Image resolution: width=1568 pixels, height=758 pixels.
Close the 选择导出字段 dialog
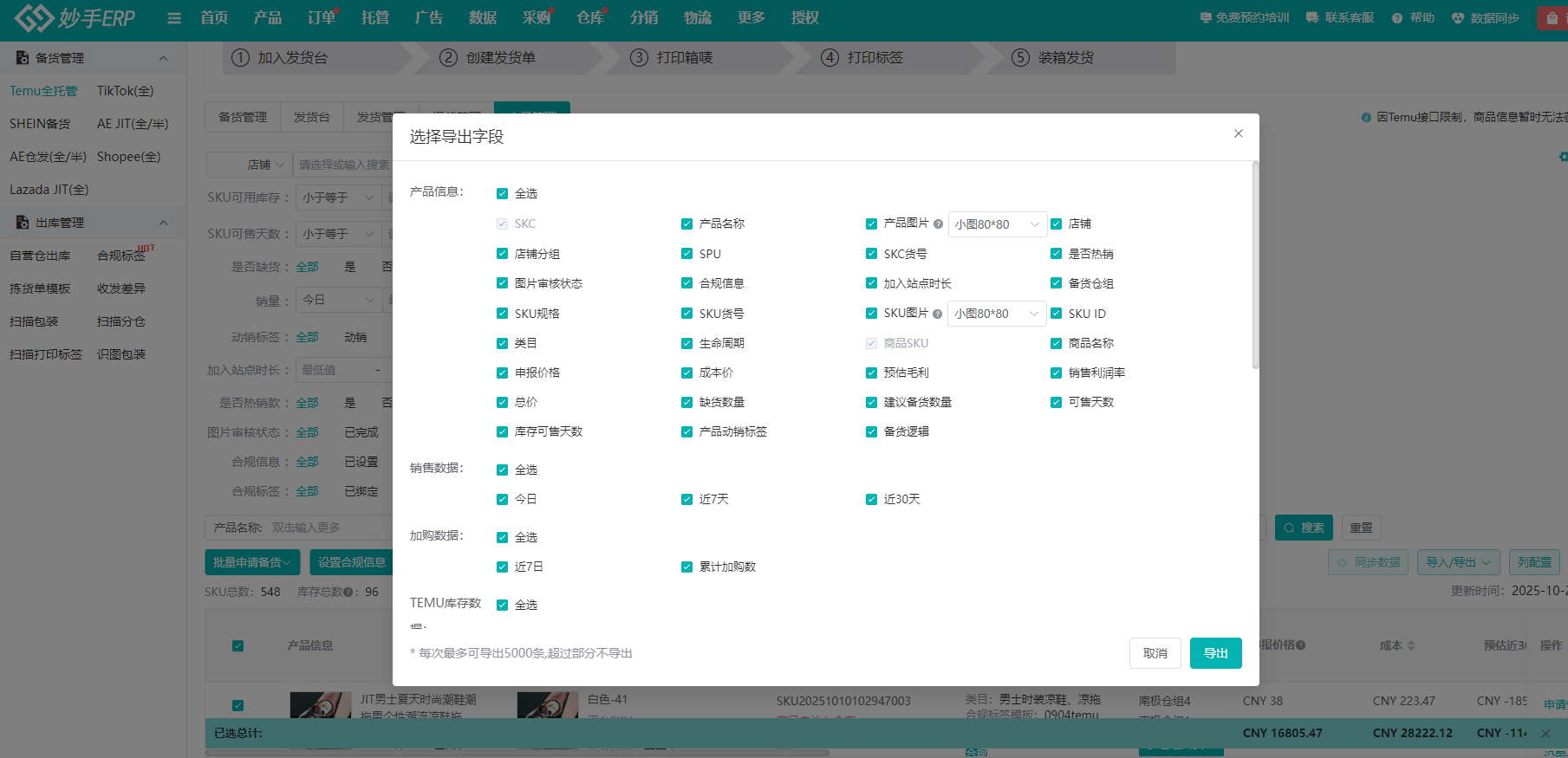tap(1239, 133)
